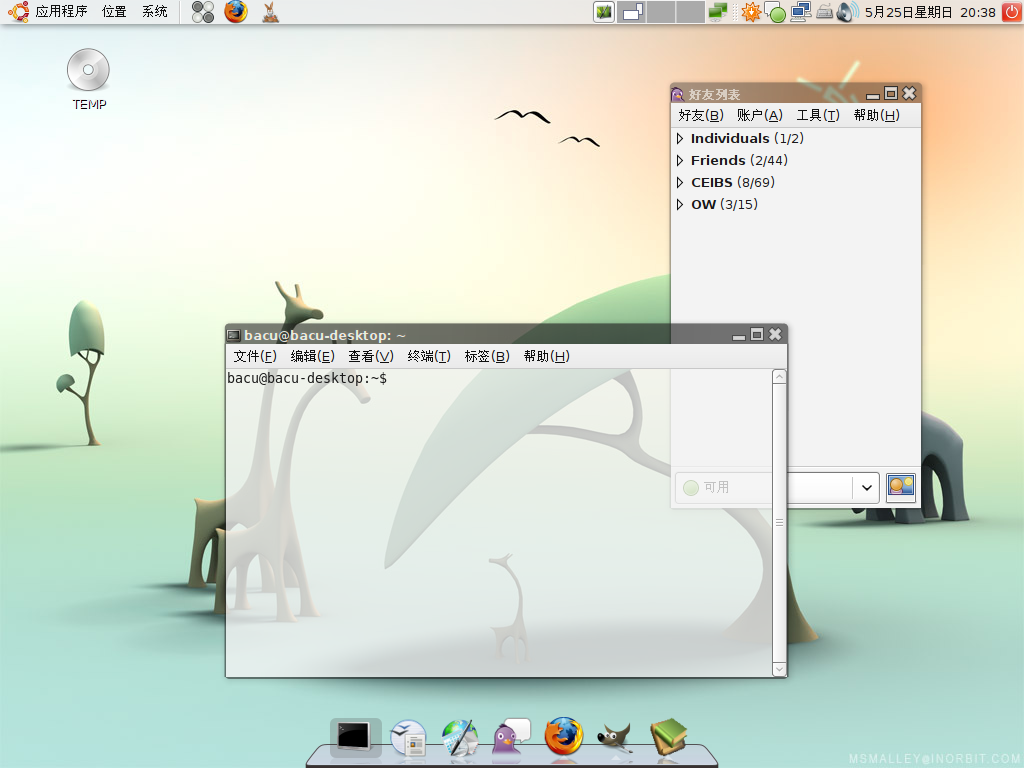Image resolution: width=1024 pixels, height=768 pixels.
Task: Click the terminal icon in the terminal title bar
Action: pyautogui.click(x=233, y=336)
